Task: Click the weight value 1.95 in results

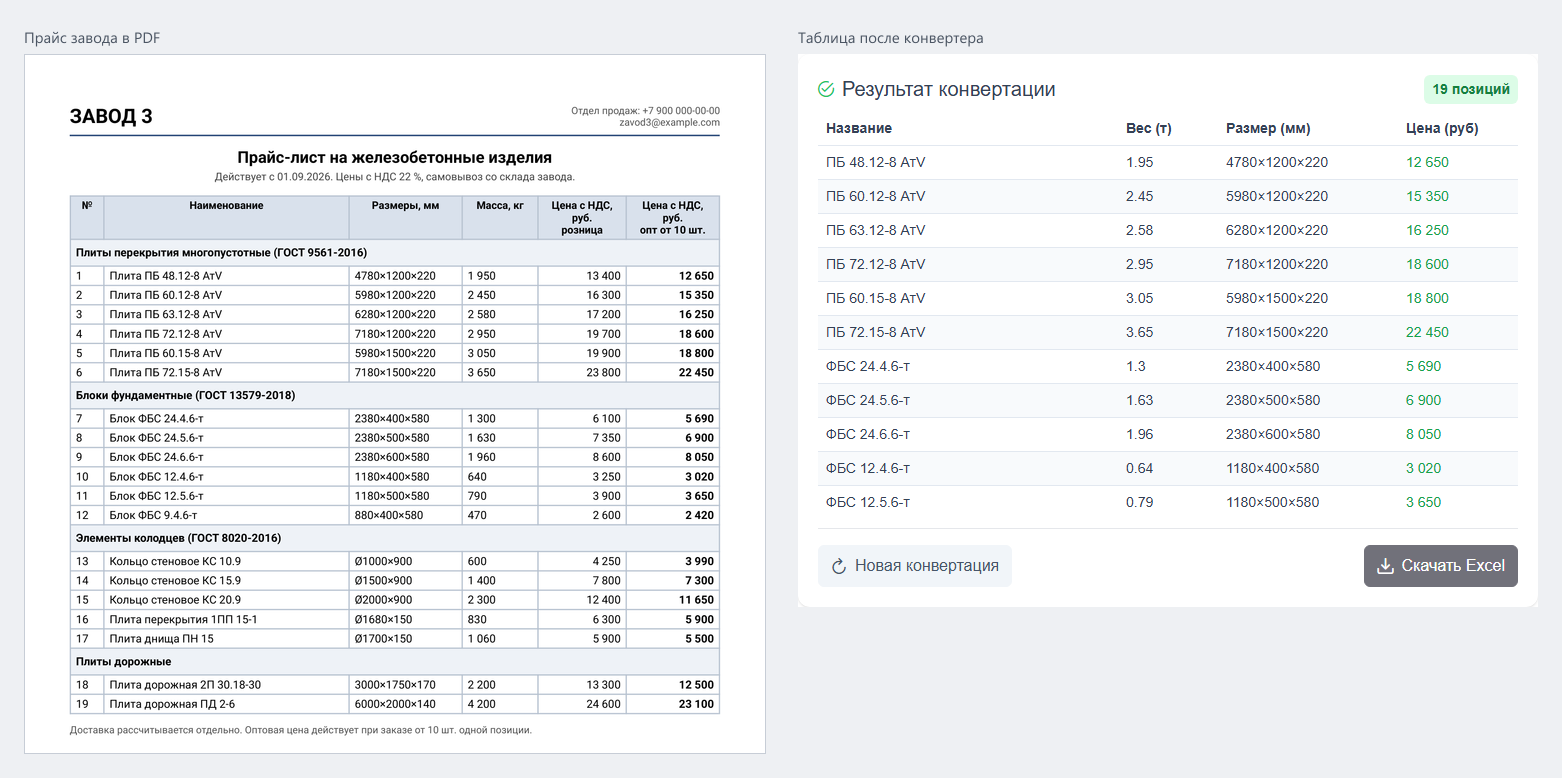Action: coord(1139,162)
